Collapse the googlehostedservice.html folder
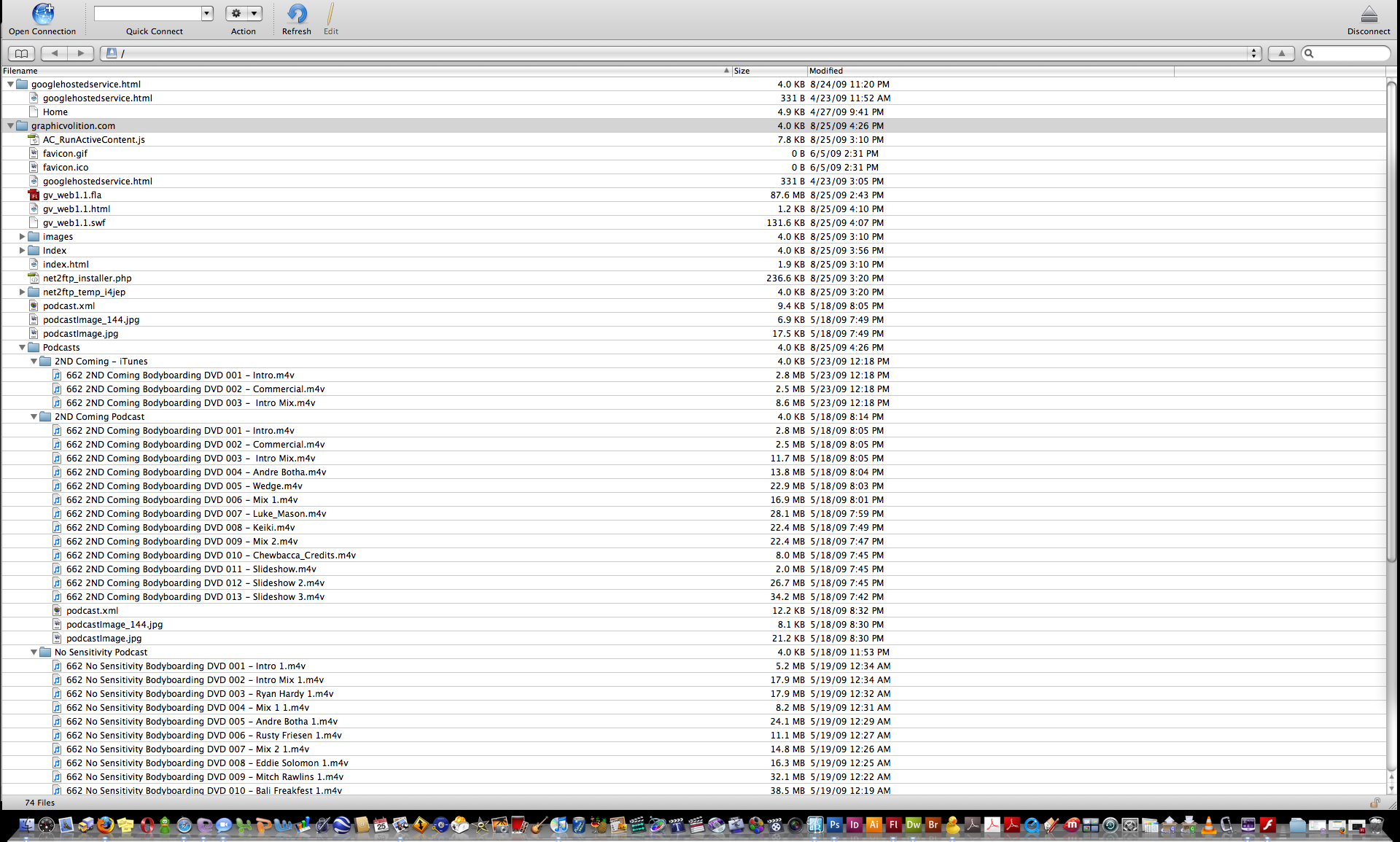 click(x=10, y=85)
